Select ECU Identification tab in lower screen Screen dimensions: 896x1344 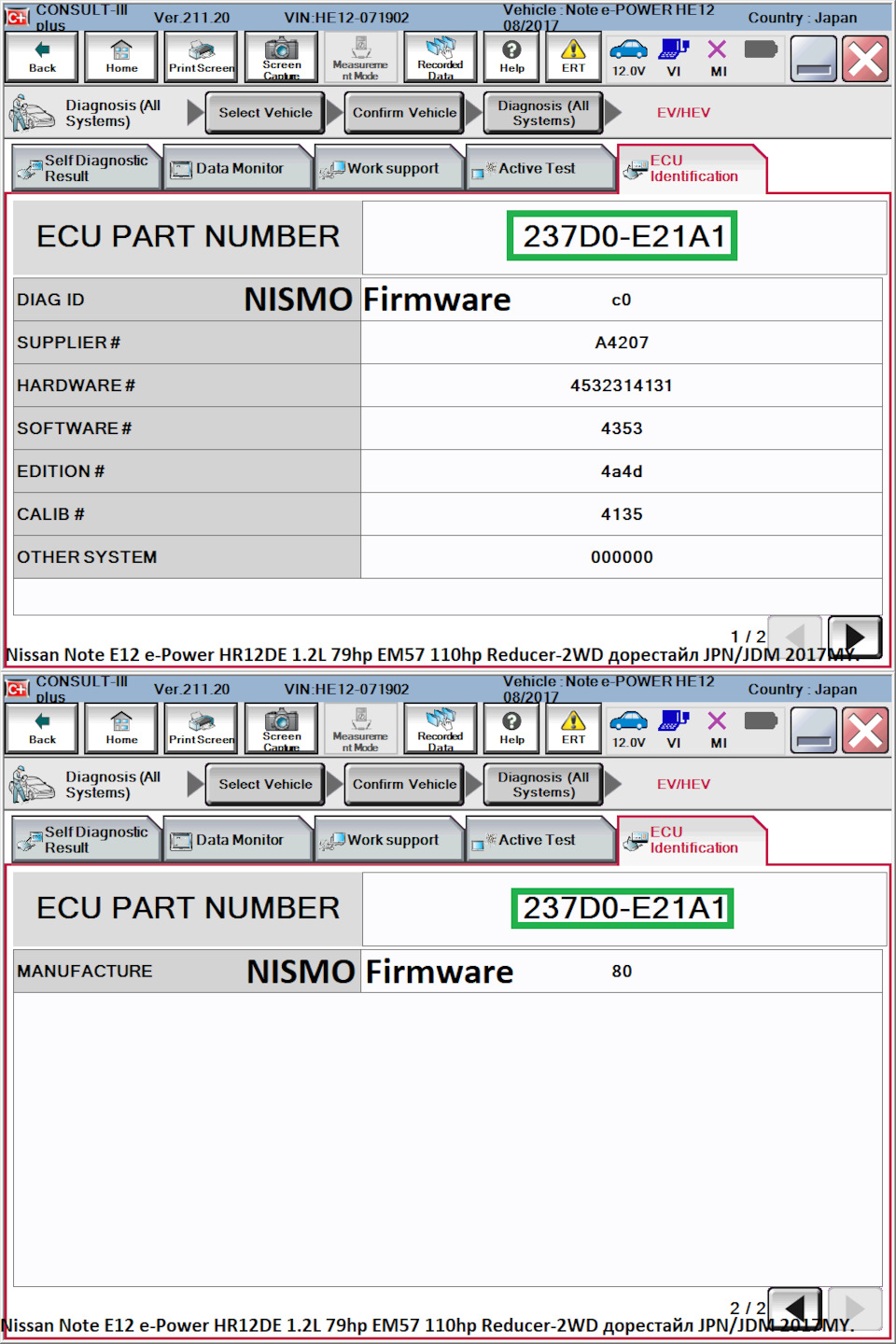coord(693,840)
